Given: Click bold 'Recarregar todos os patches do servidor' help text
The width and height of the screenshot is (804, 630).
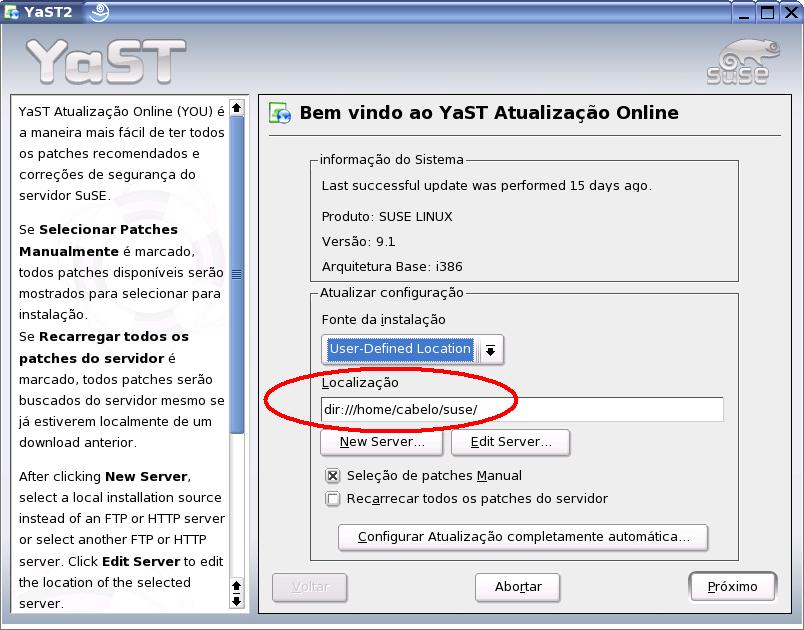Looking at the screenshot, I should click(x=104, y=348).
